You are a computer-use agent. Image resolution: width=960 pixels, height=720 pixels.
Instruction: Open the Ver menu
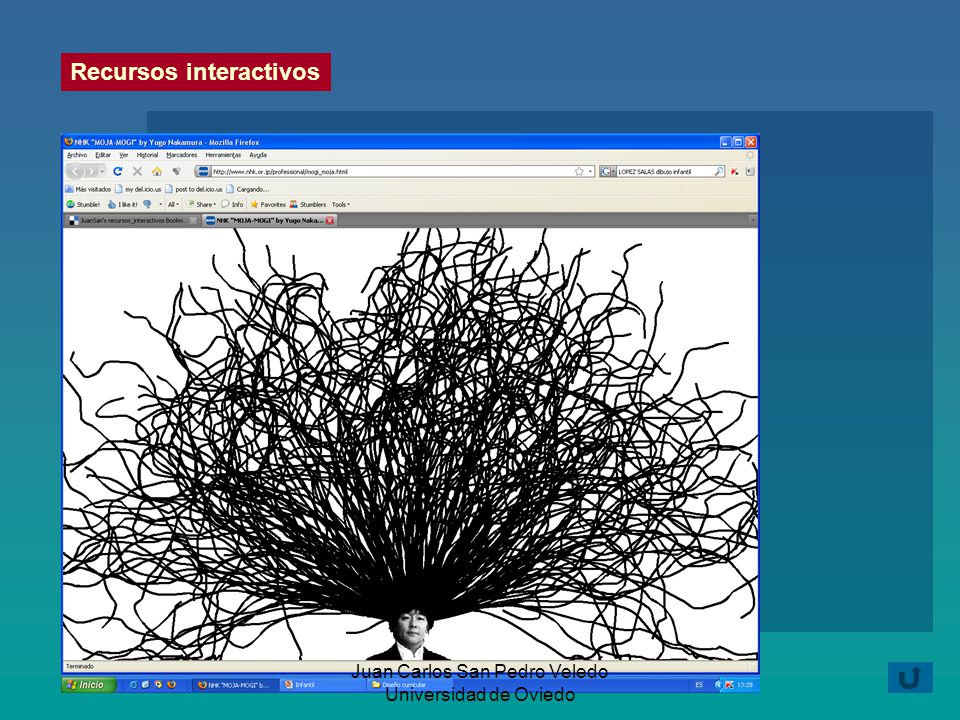click(124, 155)
